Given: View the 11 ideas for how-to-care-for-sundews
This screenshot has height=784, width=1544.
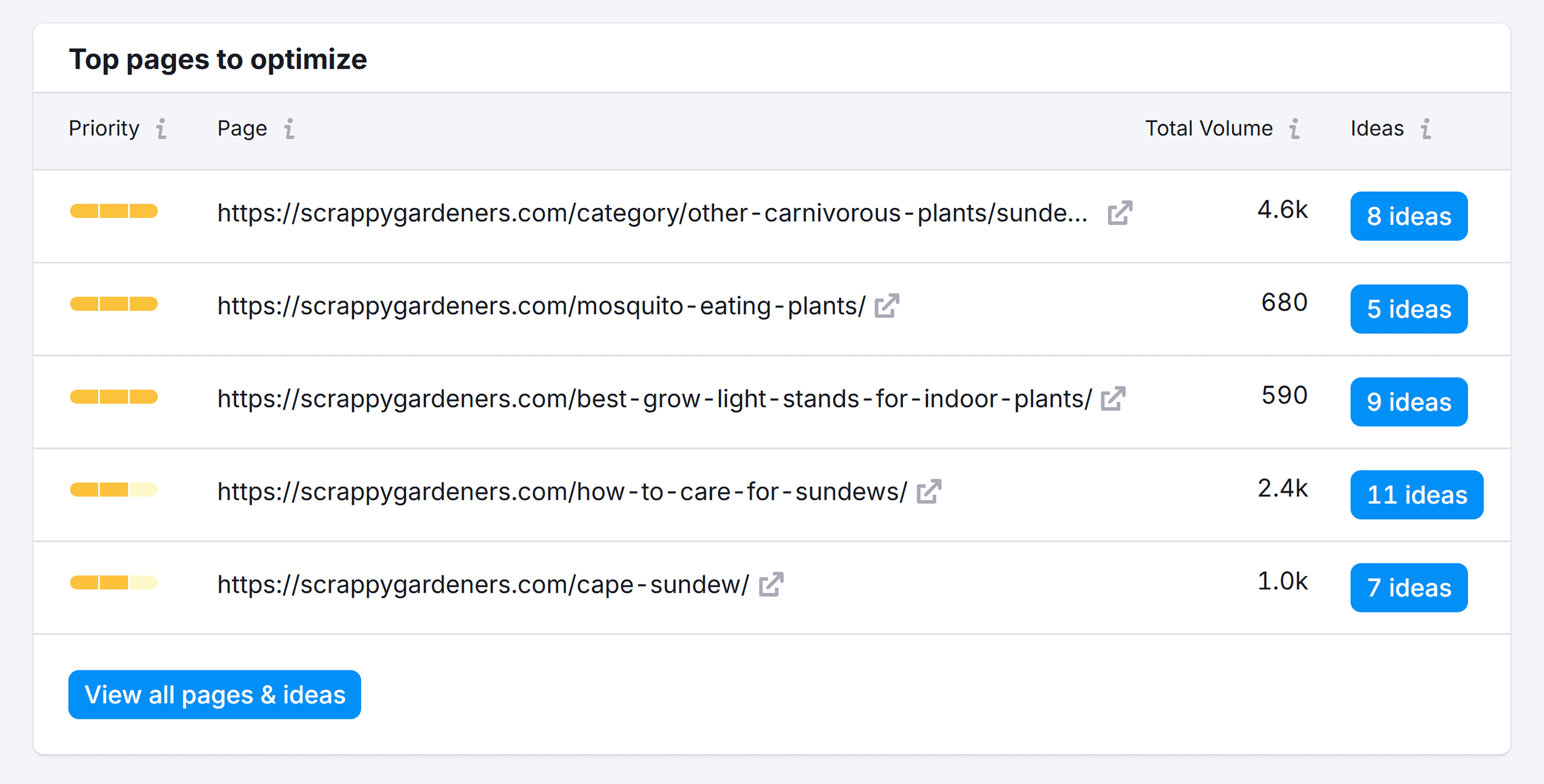Looking at the screenshot, I should point(1416,494).
